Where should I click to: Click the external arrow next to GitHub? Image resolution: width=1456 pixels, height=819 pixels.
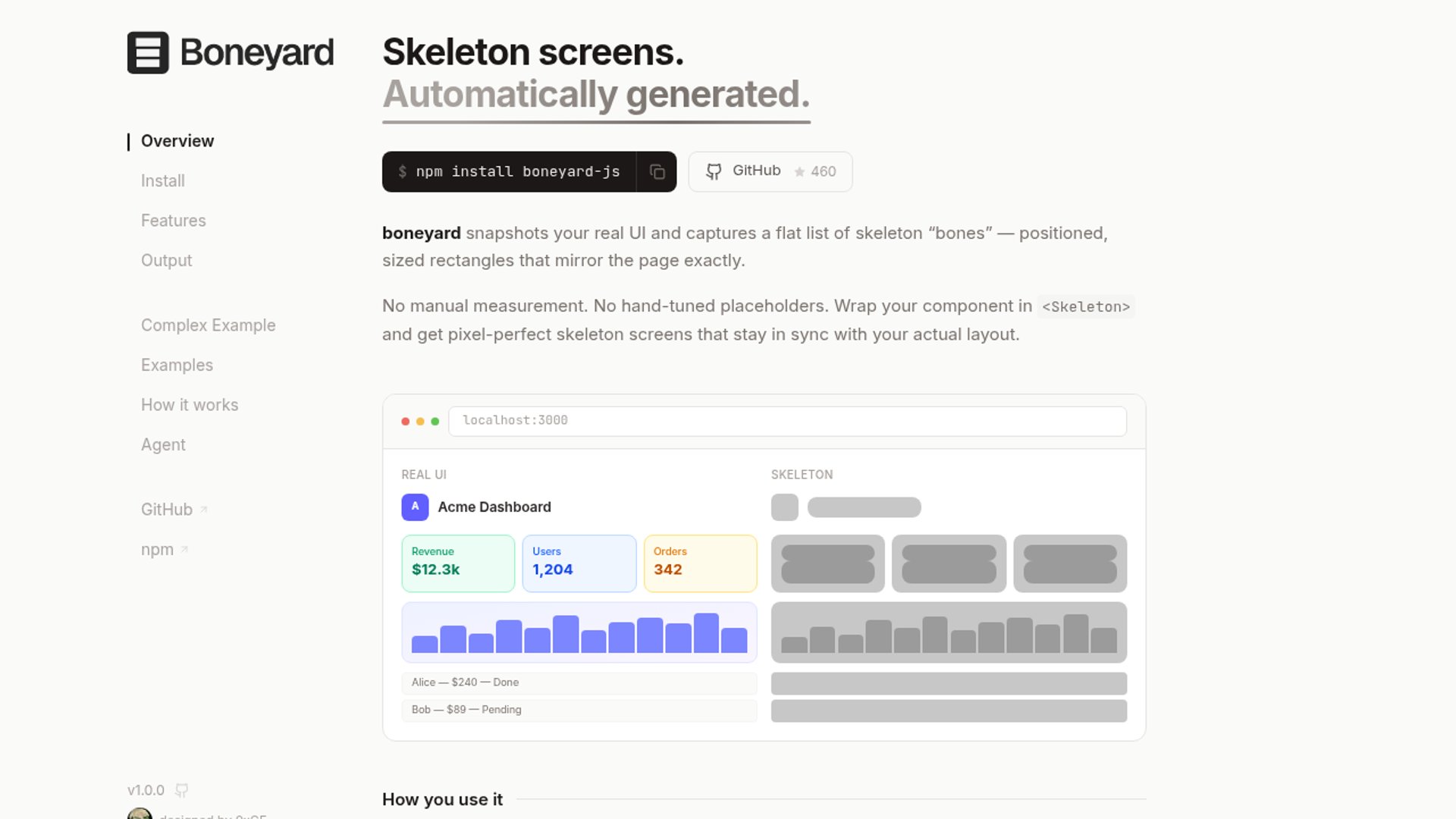pyautogui.click(x=203, y=510)
